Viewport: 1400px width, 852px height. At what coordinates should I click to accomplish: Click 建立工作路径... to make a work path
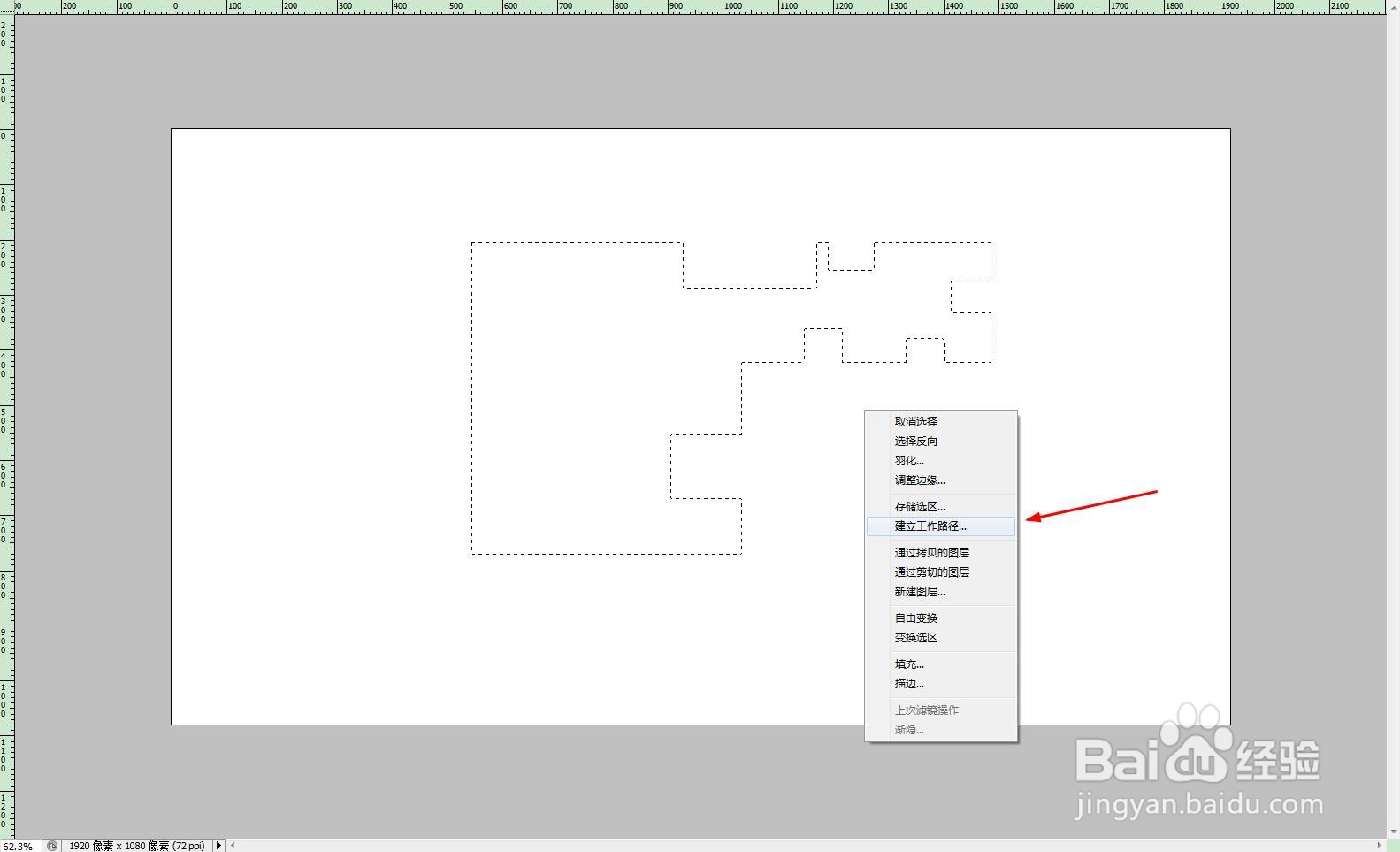pos(941,526)
